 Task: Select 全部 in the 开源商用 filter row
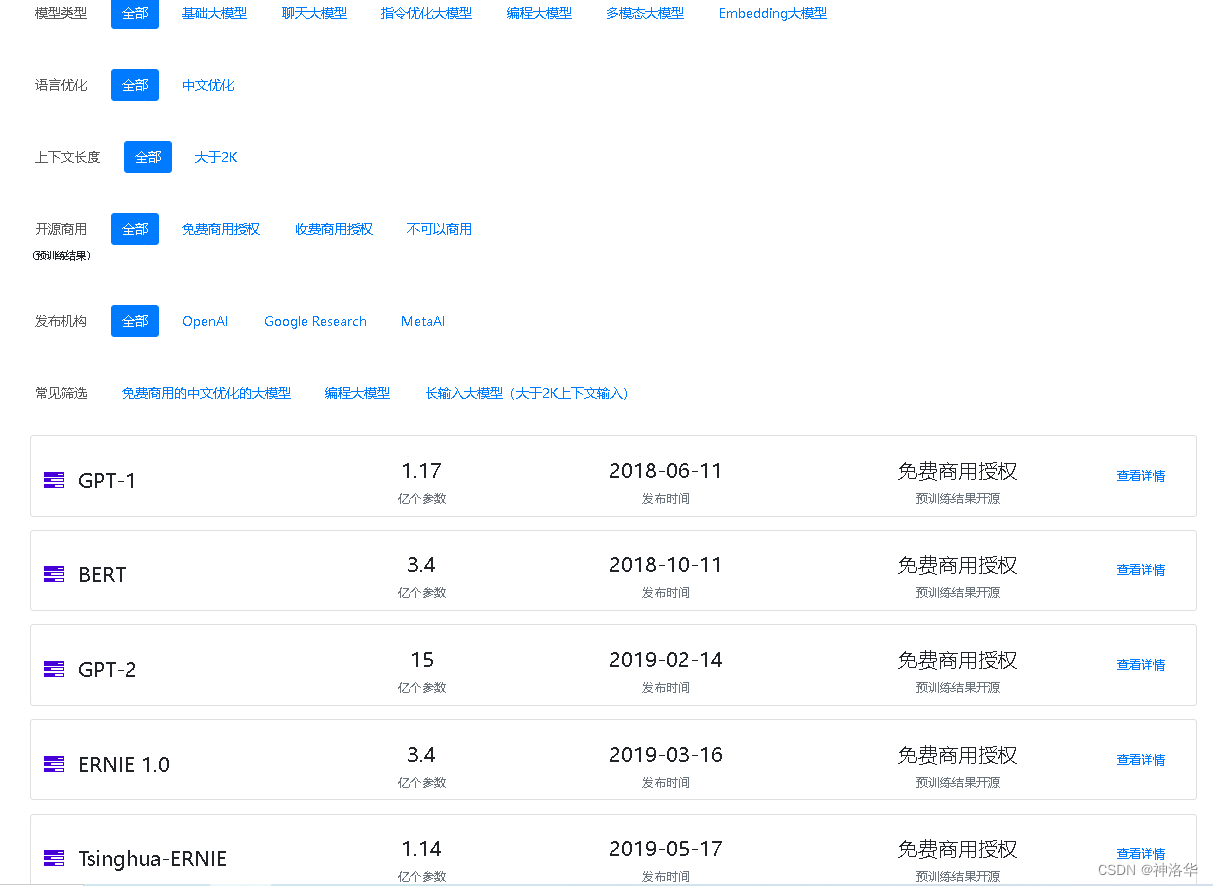point(135,229)
